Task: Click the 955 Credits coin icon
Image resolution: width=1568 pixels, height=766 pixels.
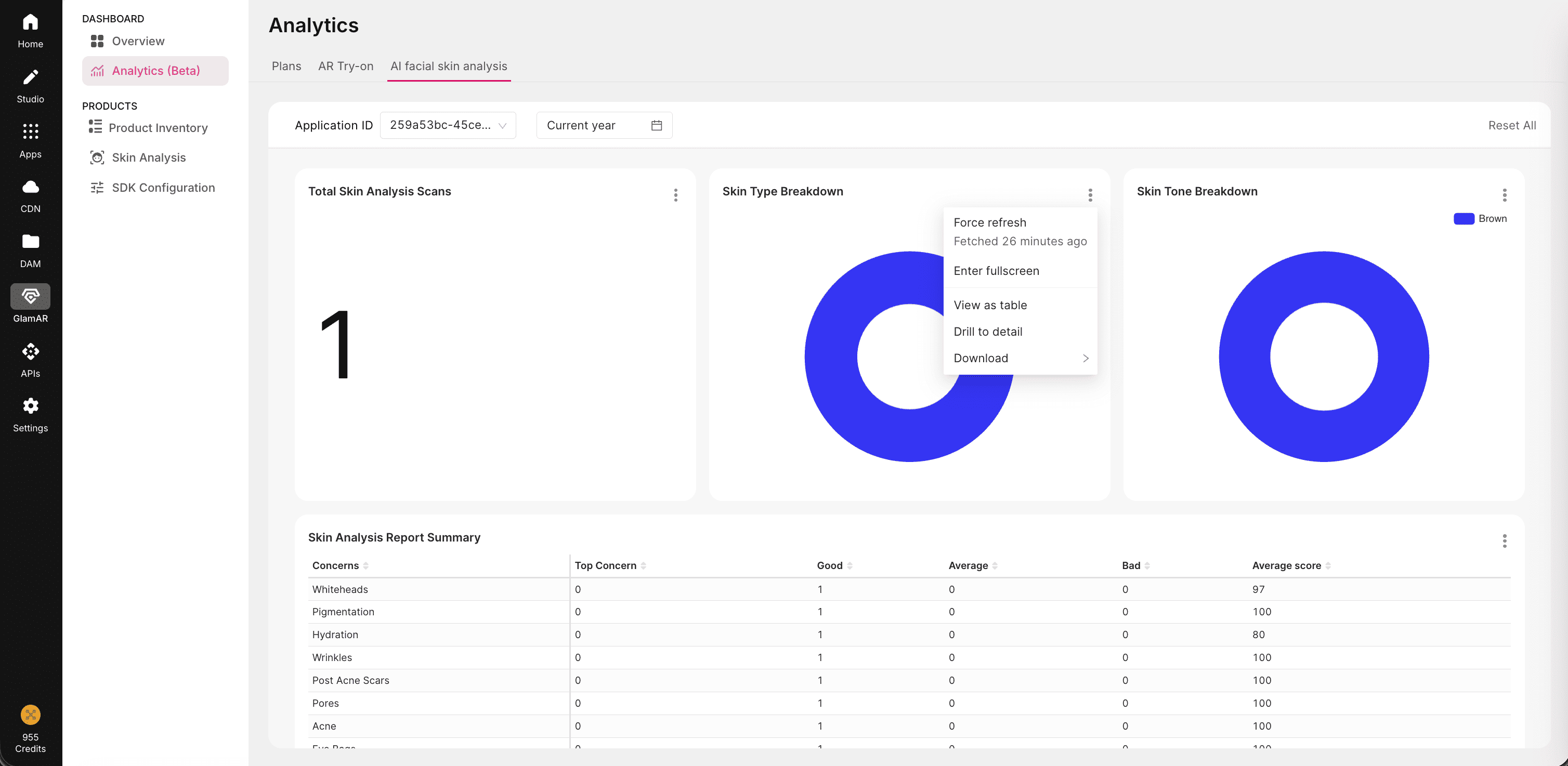Action: [x=31, y=714]
